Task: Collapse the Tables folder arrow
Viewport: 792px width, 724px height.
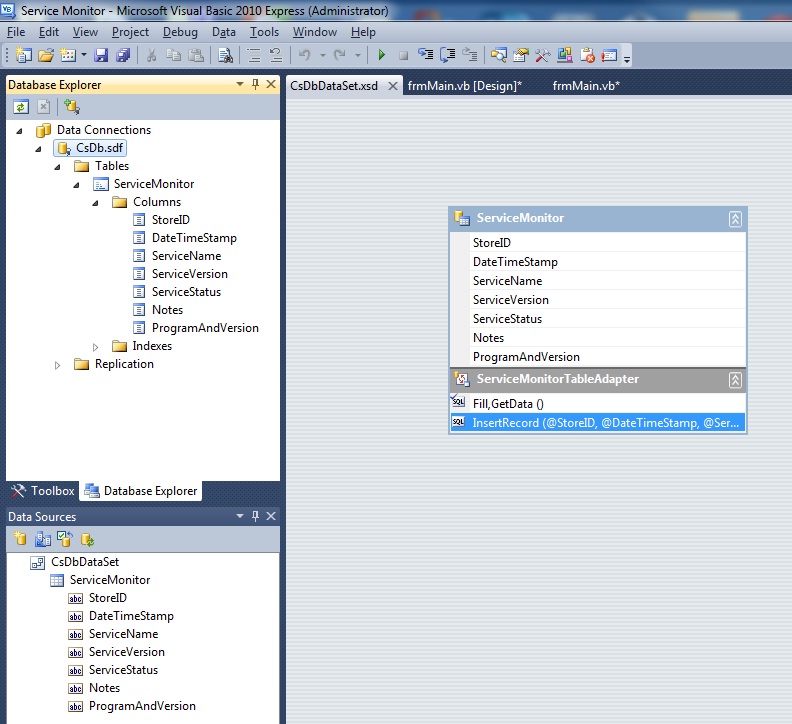Action: coord(57,167)
